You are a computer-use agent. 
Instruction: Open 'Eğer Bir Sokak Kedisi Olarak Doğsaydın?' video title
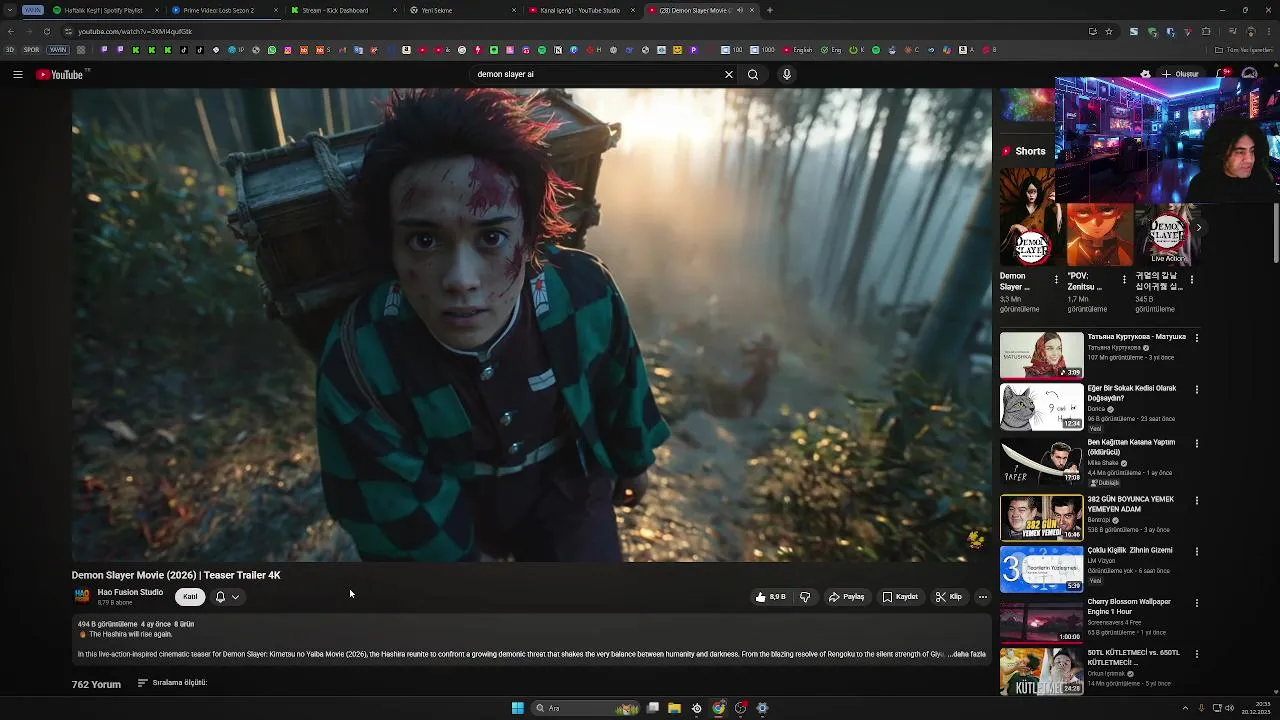tap(1132, 393)
